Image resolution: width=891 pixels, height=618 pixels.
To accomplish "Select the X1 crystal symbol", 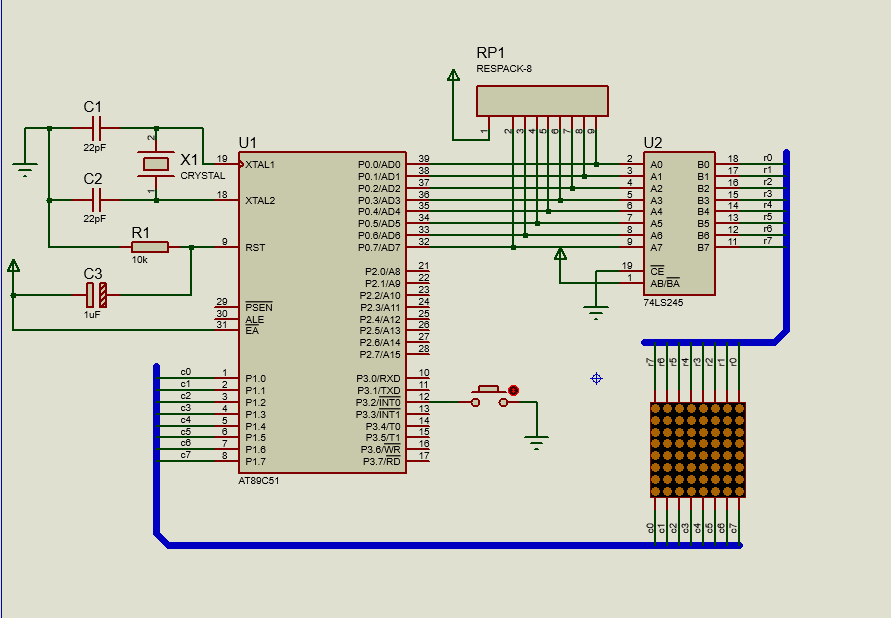I will [156, 164].
